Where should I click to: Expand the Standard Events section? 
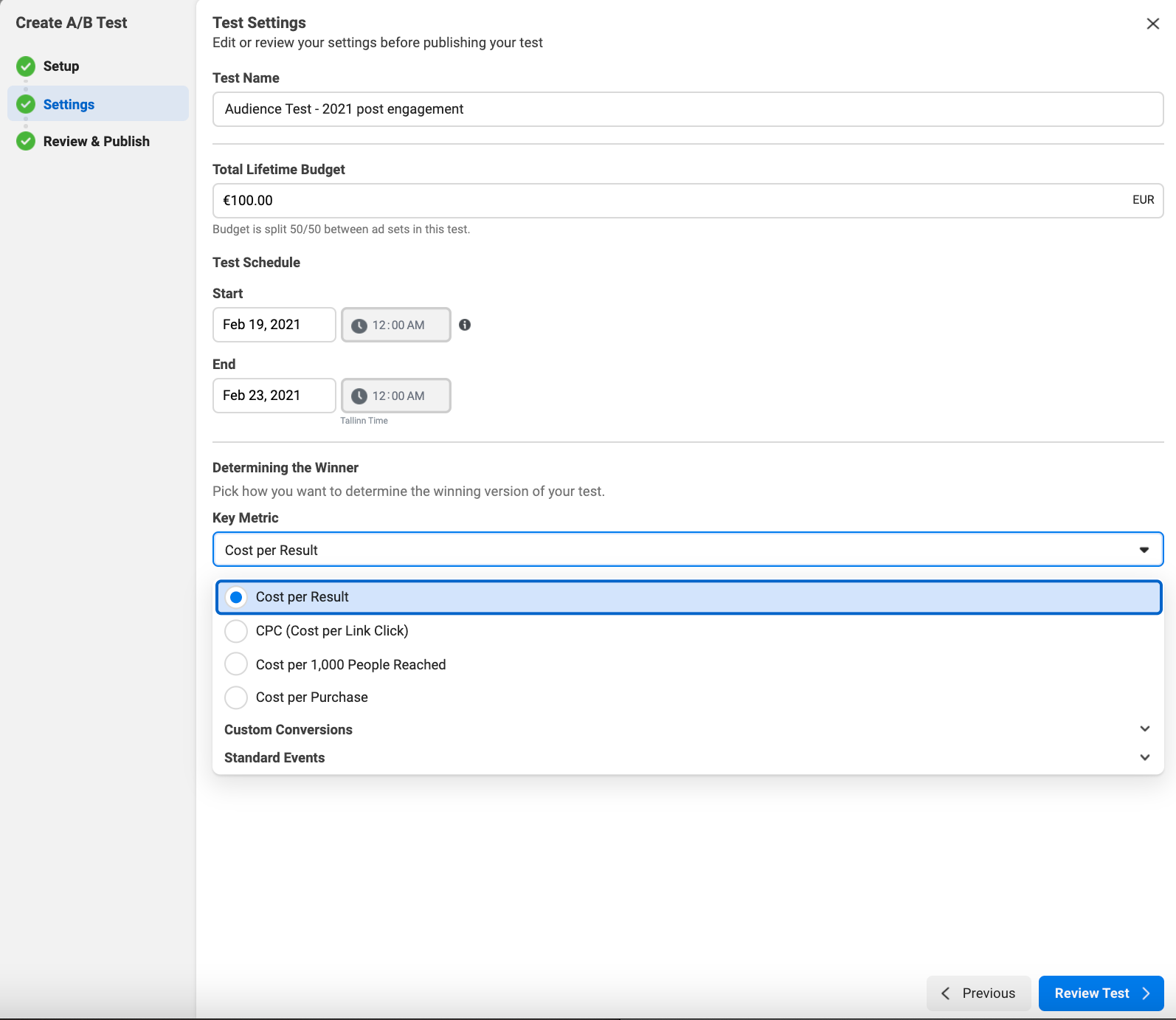tap(1144, 757)
